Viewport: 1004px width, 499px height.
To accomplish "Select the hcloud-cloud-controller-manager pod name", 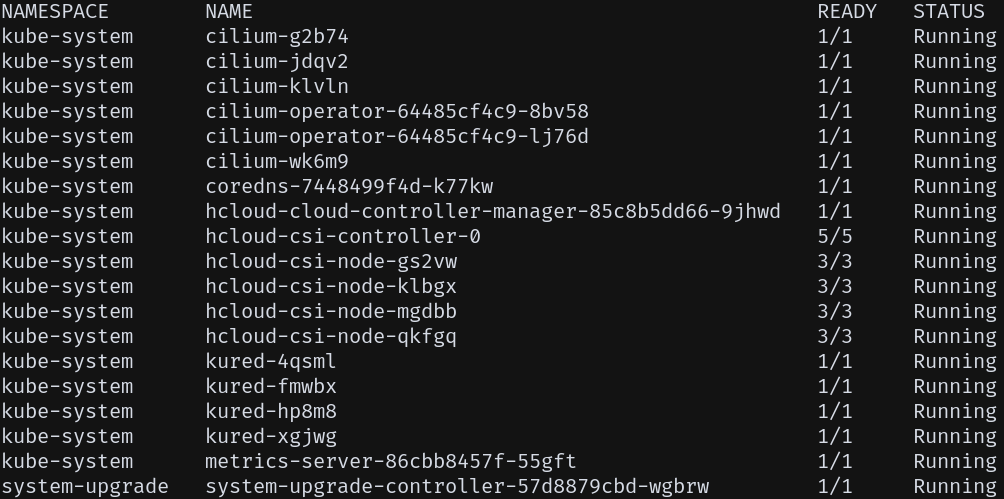I will [x=493, y=212].
